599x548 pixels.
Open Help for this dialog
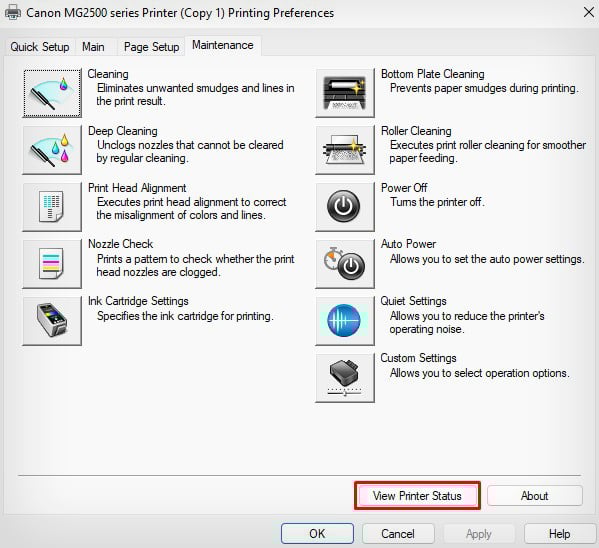point(559,533)
